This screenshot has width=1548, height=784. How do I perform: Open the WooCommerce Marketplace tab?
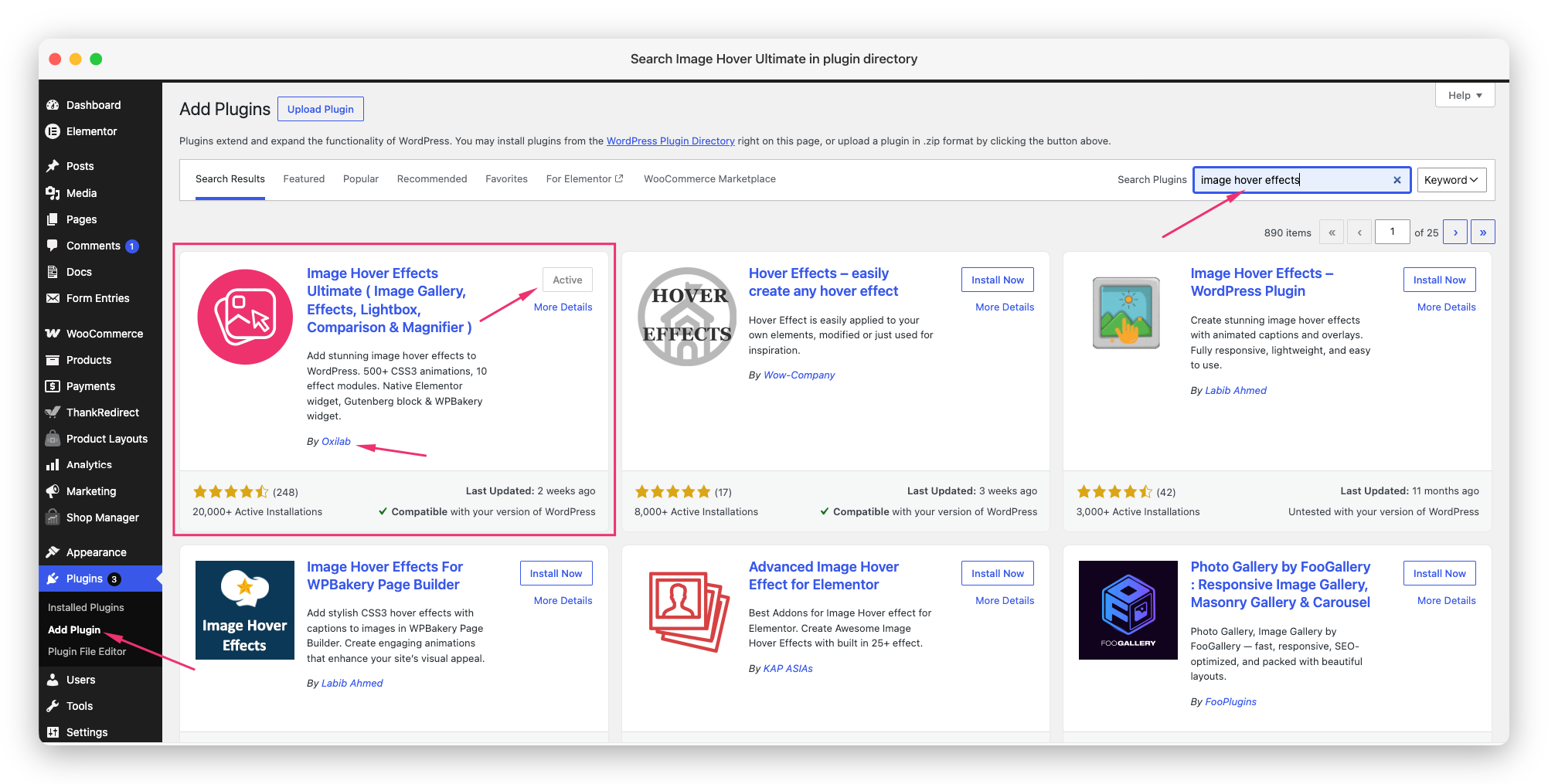click(709, 179)
